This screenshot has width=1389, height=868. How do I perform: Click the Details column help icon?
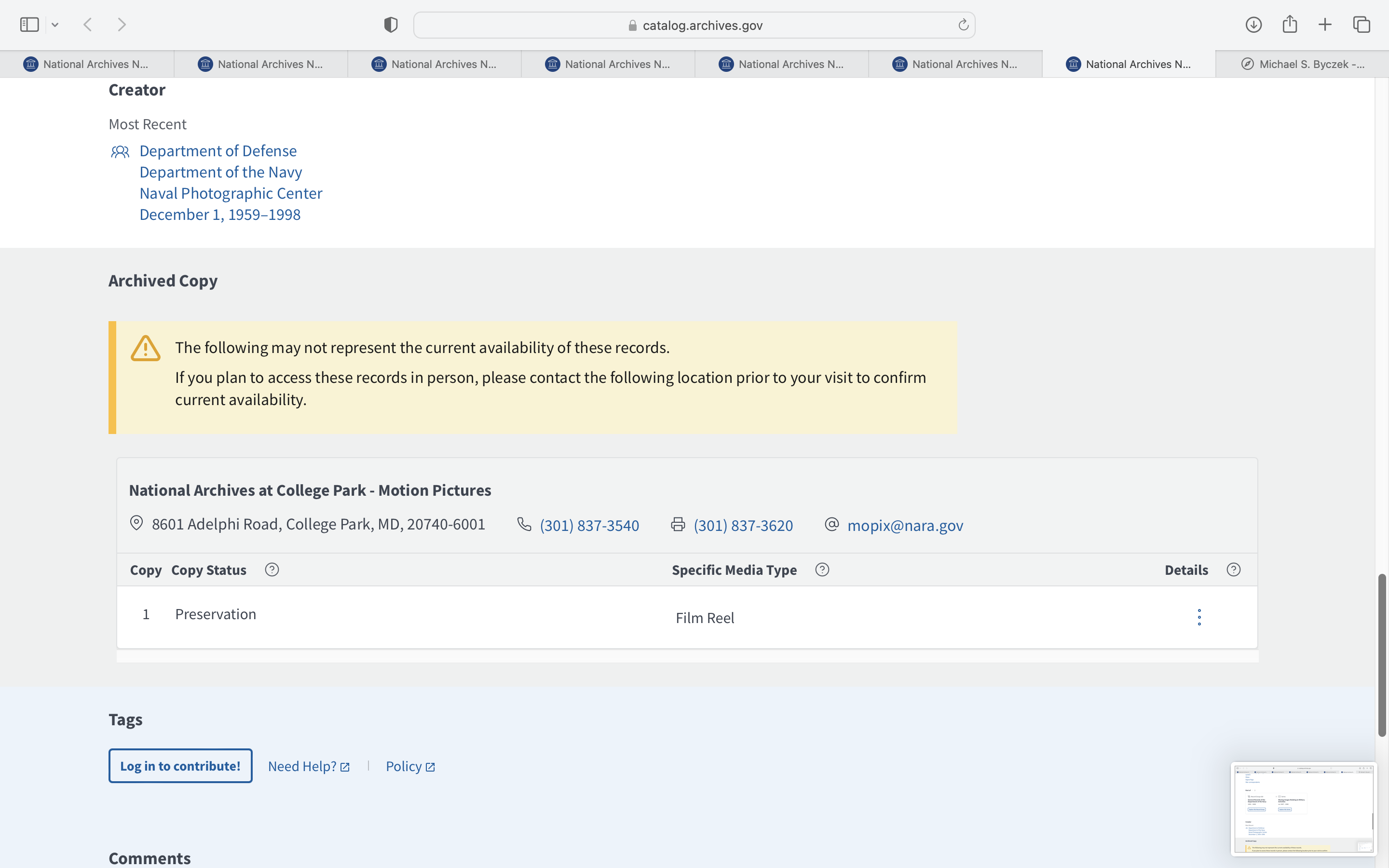(x=1233, y=570)
